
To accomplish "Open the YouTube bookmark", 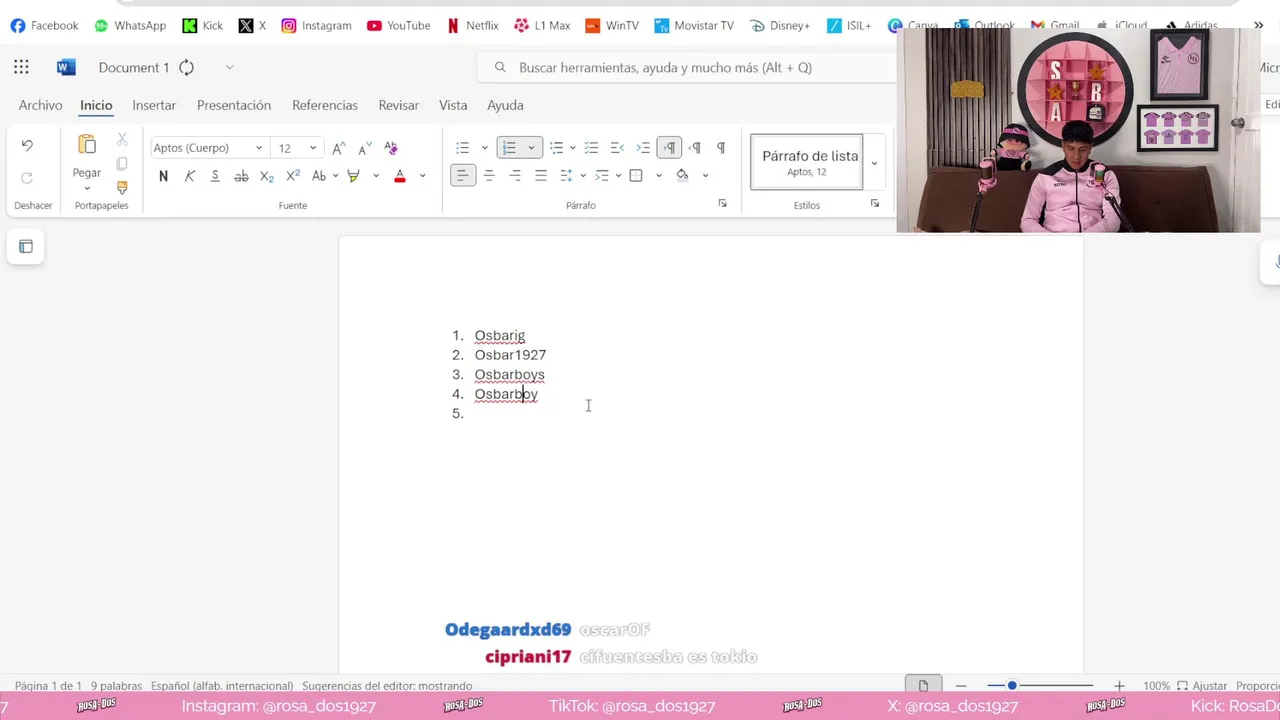I will pyautogui.click(x=398, y=25).
